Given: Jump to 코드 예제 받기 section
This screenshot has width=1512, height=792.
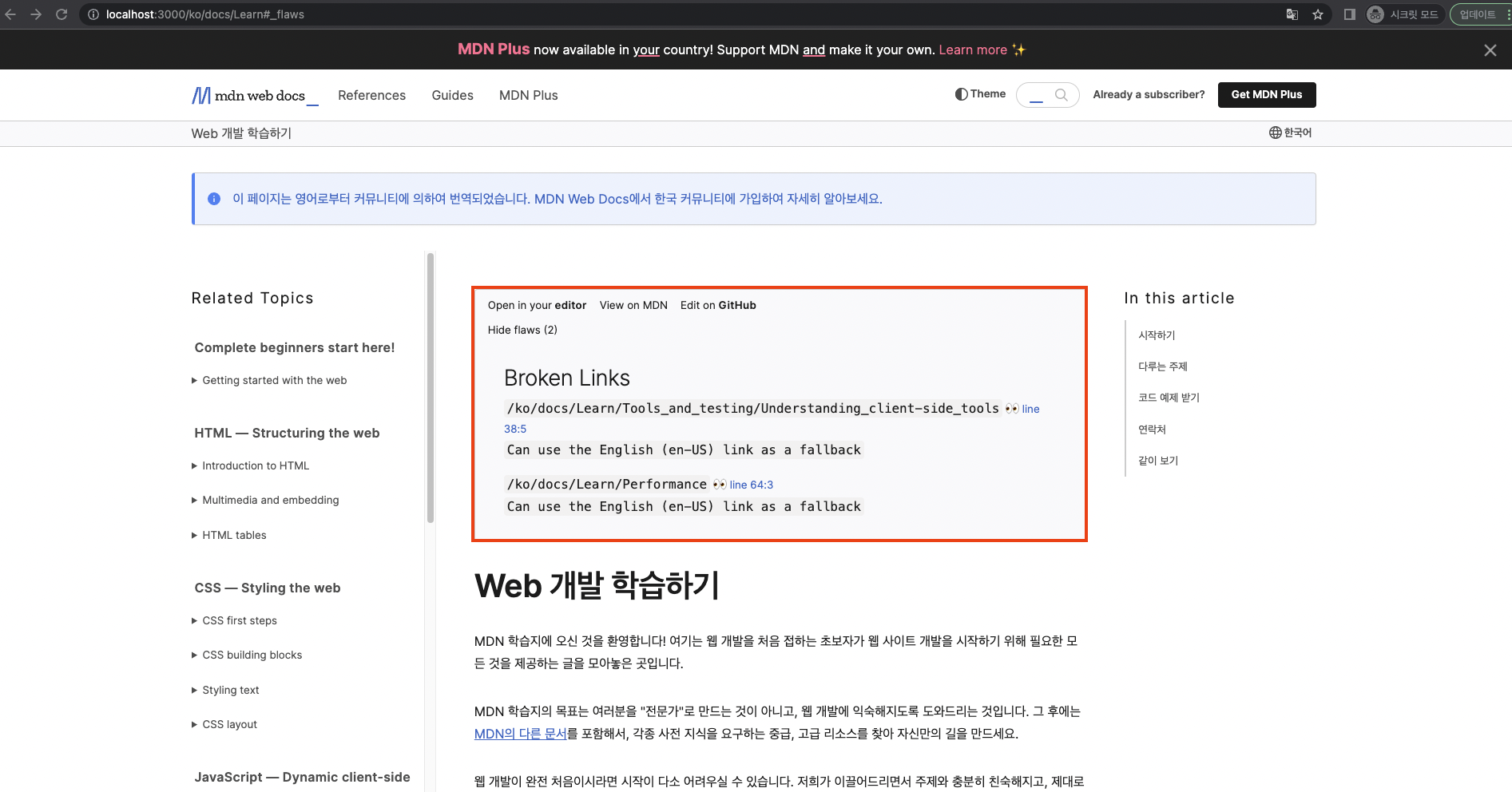Looking at the screenshot, I should coord(1169,398).
